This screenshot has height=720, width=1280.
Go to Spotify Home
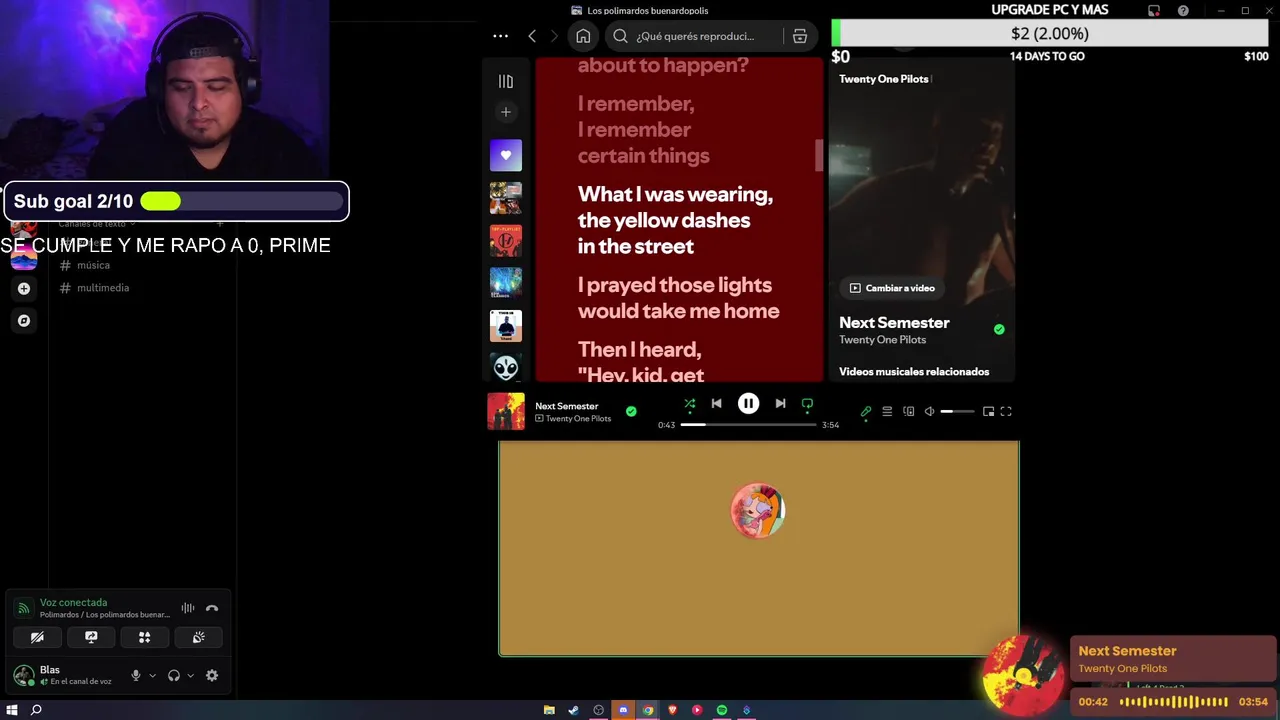click(583, 36)
